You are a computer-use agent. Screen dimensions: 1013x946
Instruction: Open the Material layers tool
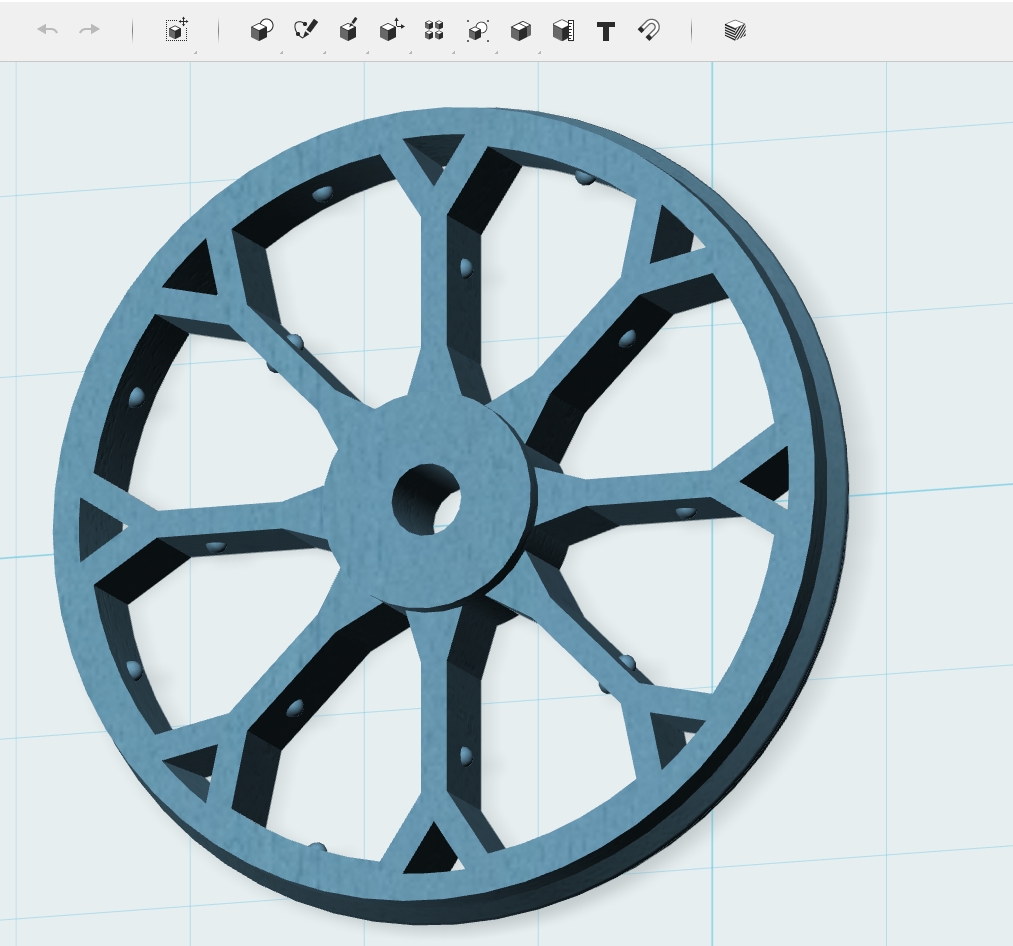(735, 30)
